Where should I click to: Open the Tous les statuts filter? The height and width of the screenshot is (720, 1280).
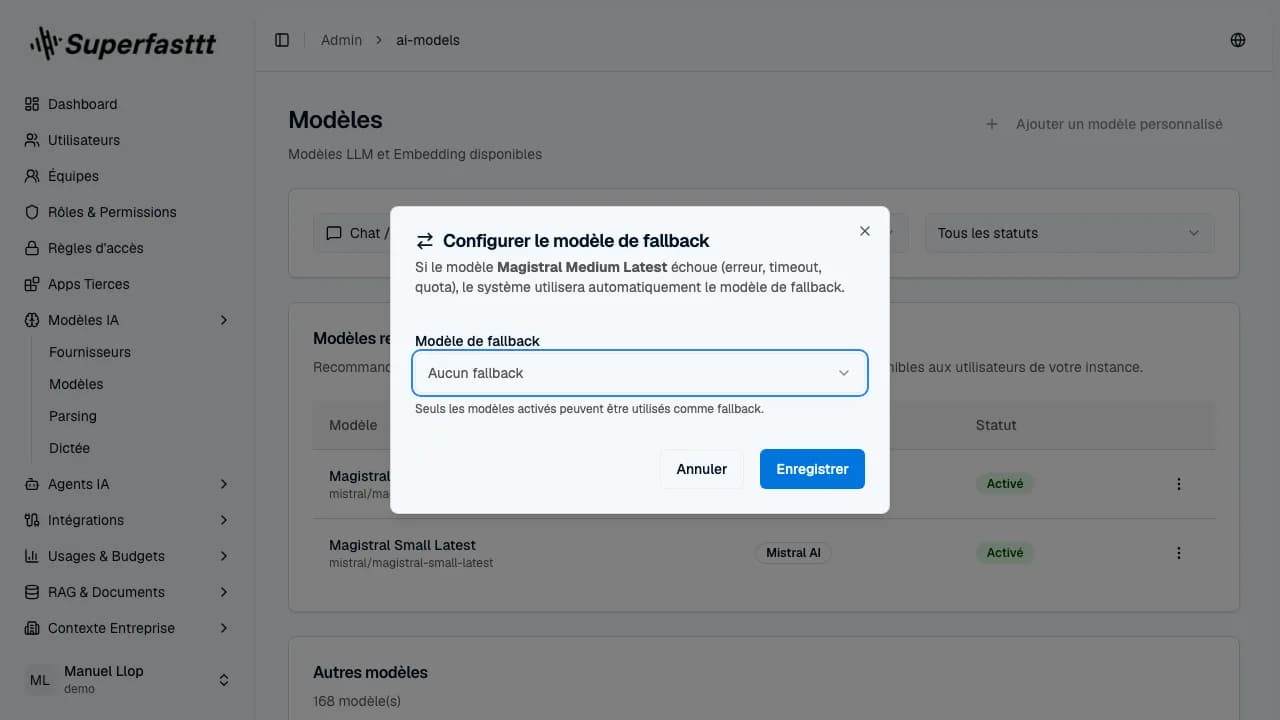coord(1070,233)
